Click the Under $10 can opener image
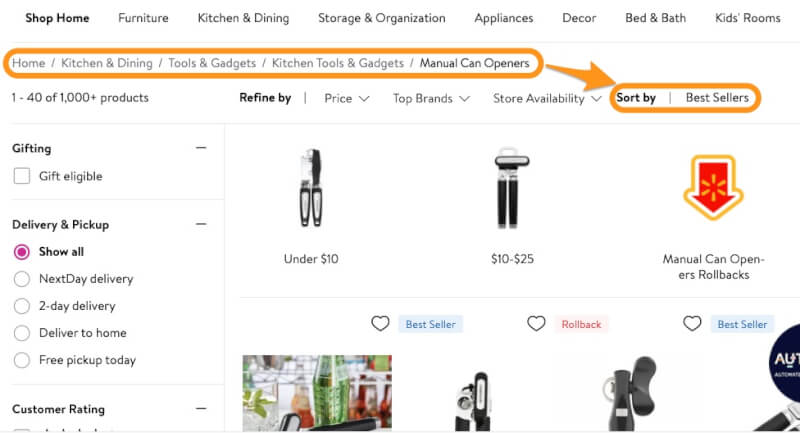This screenshot has height=433, width=800. pyautogui.click(x=311, y=187)
